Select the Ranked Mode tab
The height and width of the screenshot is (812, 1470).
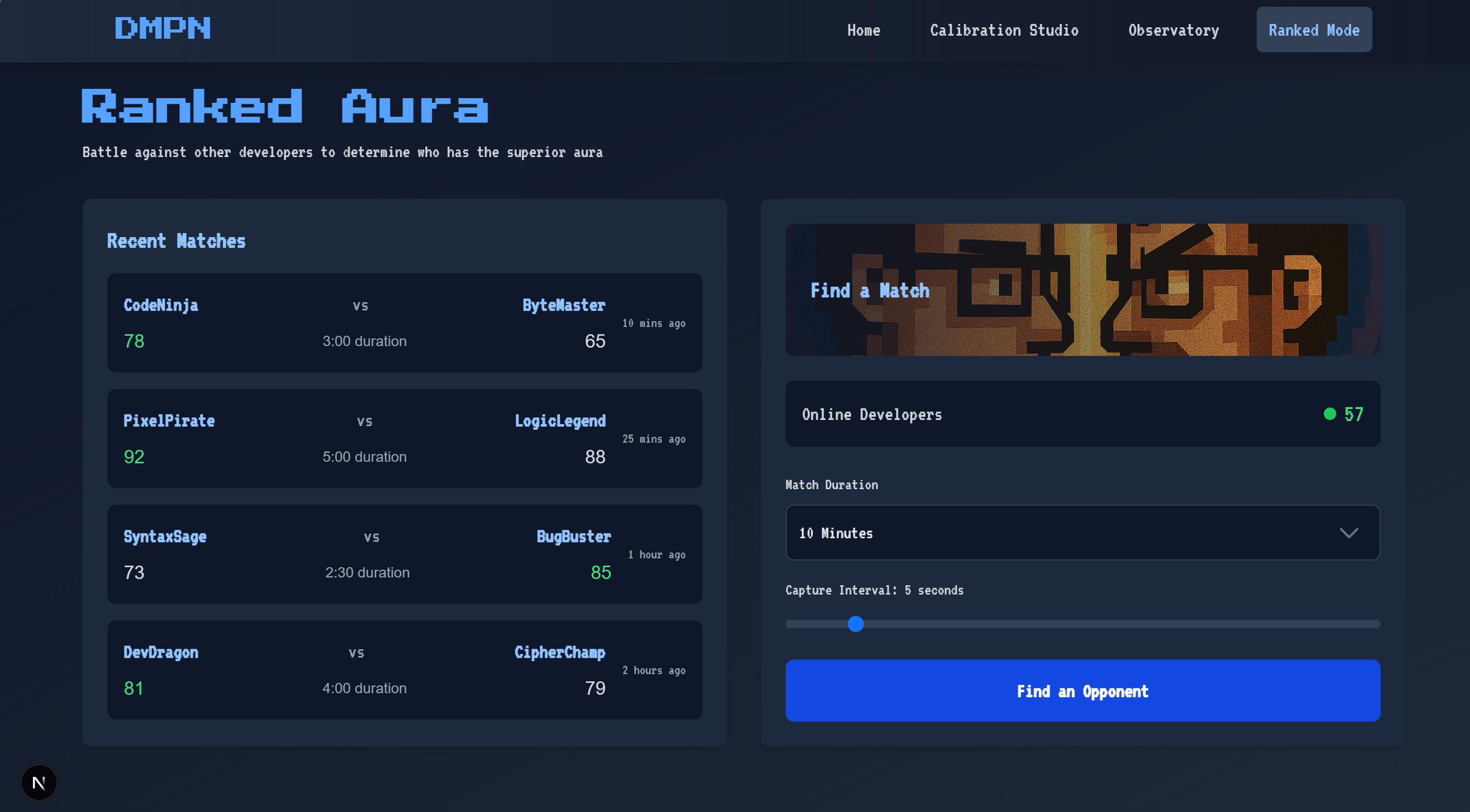[1313, 30]
